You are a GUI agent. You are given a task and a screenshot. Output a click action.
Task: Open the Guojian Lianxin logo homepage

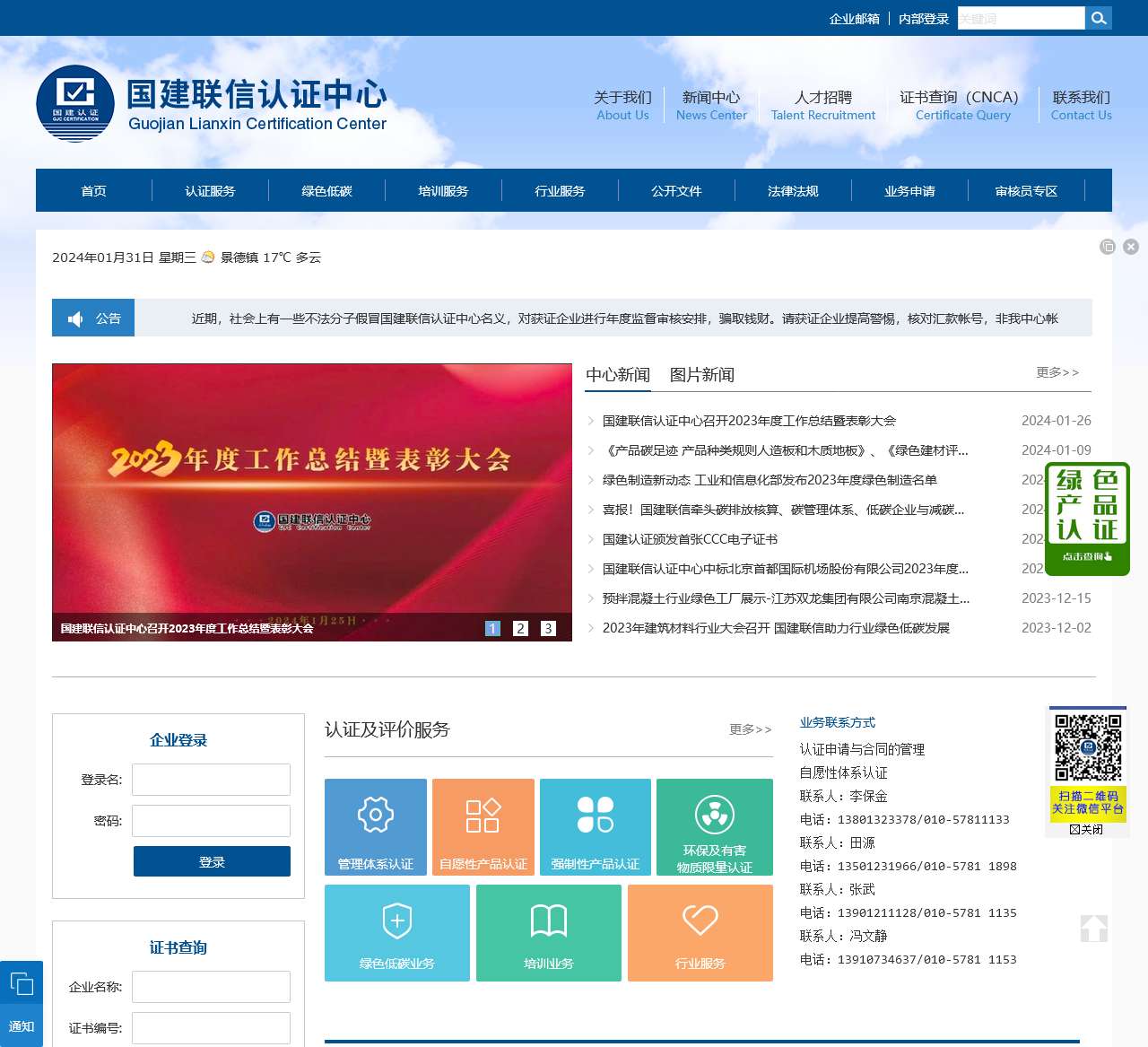212,104
